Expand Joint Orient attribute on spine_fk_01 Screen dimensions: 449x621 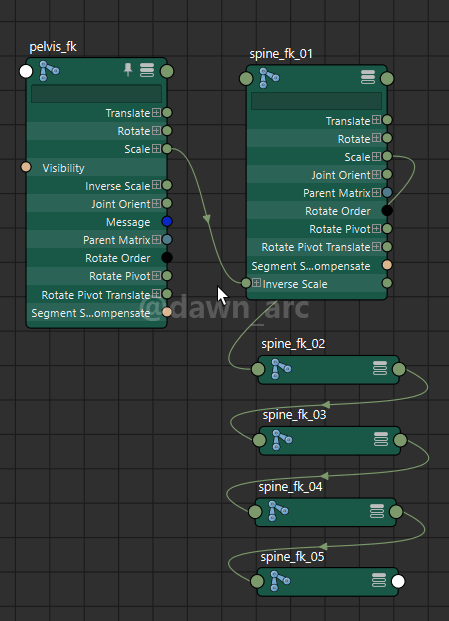click(377, 174)
